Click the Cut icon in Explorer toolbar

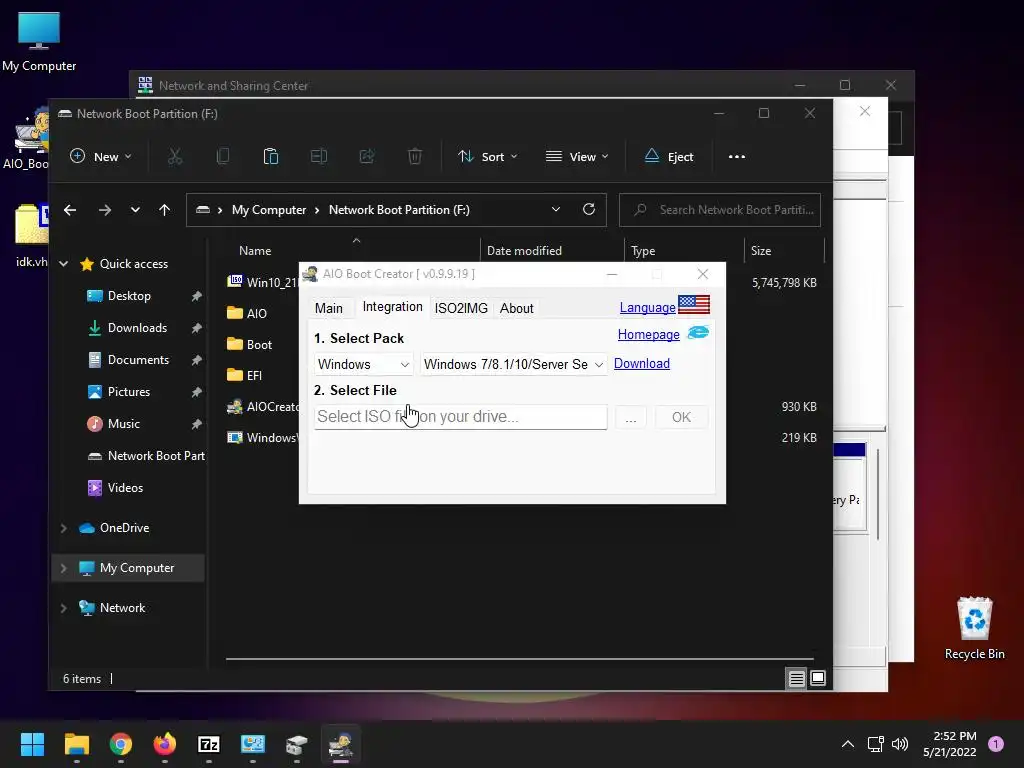click(x=174, y=157)
